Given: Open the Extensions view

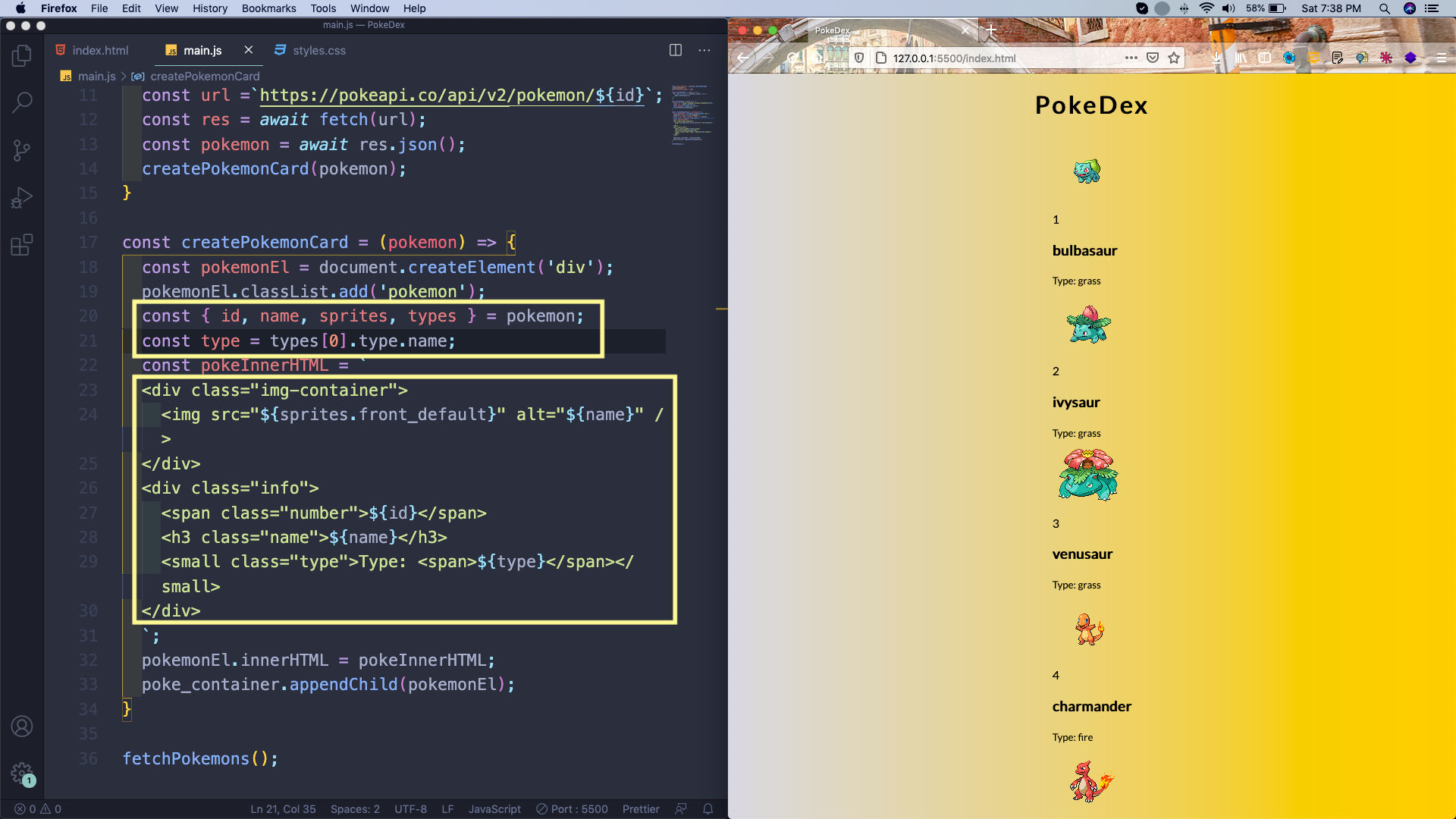Looking at the screenshot, I should tap(22, 245).
